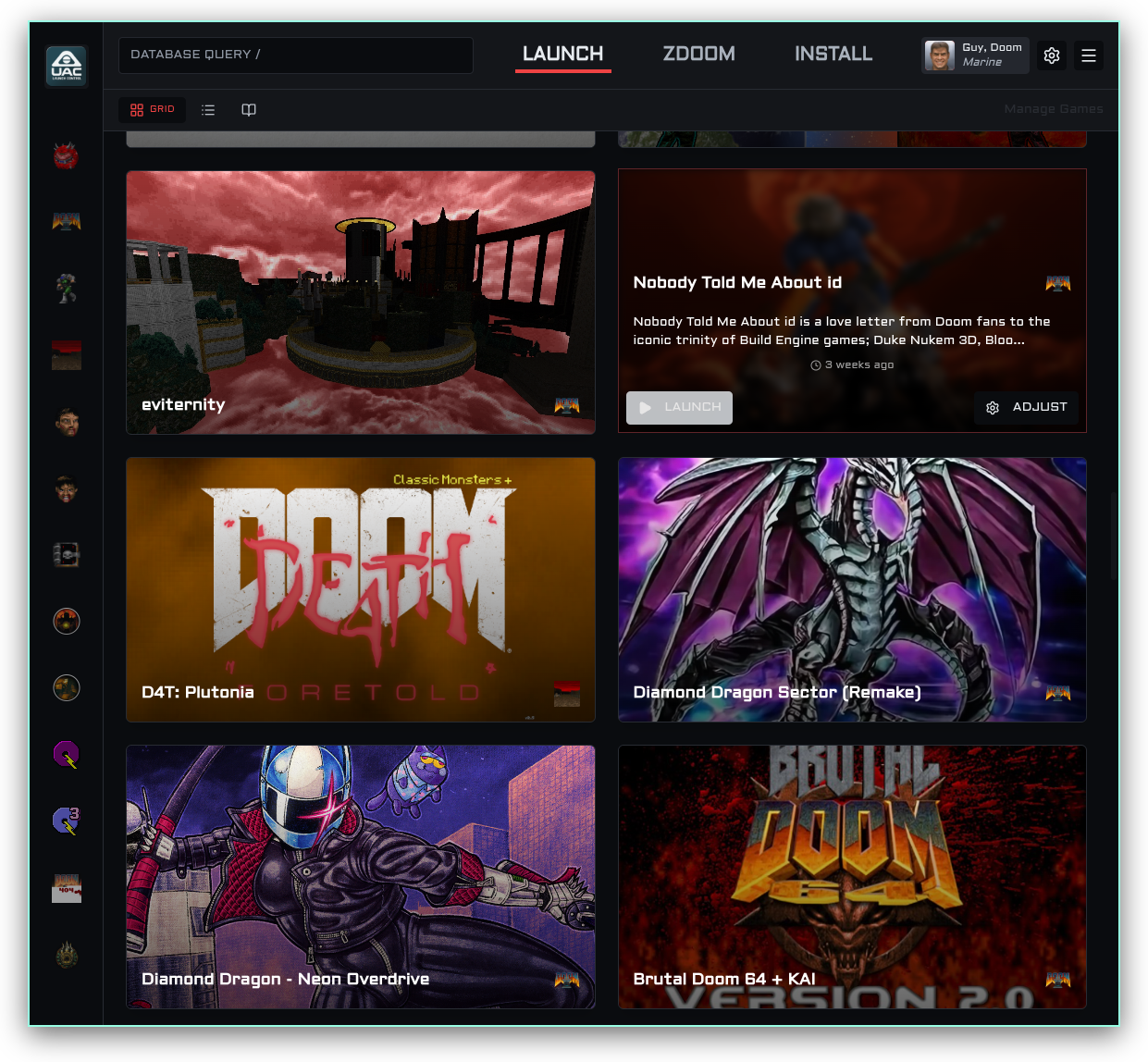Click Doom II badge on eviternity card
Image resolution: width=1148 pixels, height=1062 pixels.
pos(567,405)
